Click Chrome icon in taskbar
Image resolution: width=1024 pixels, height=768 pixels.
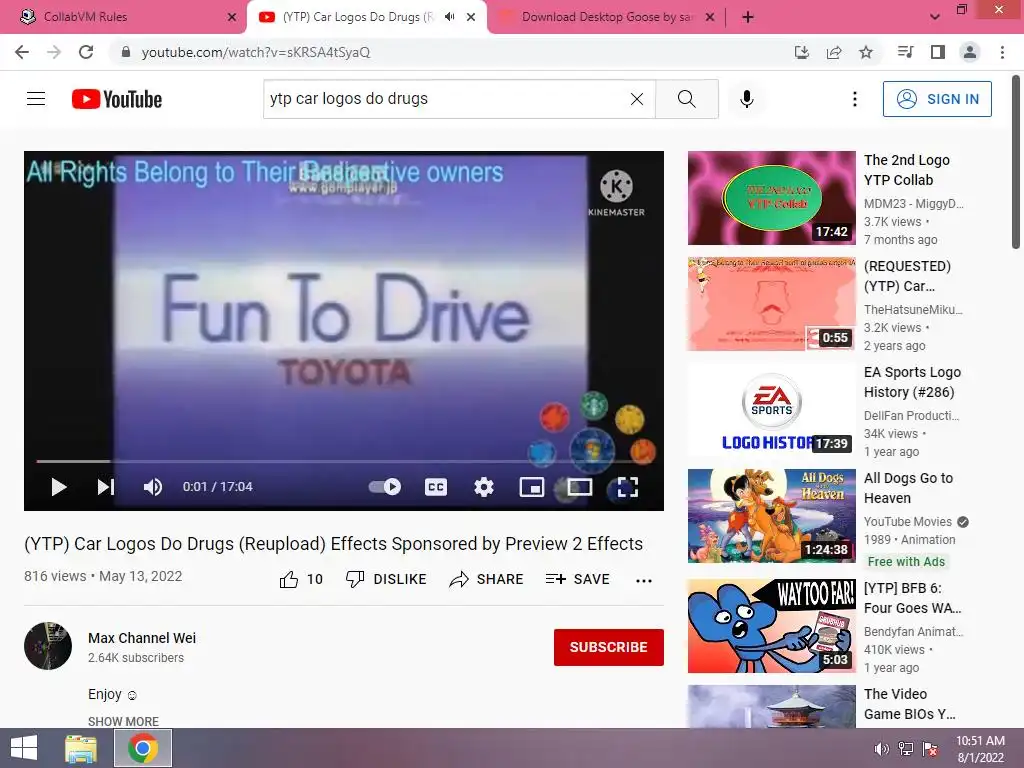143,748
